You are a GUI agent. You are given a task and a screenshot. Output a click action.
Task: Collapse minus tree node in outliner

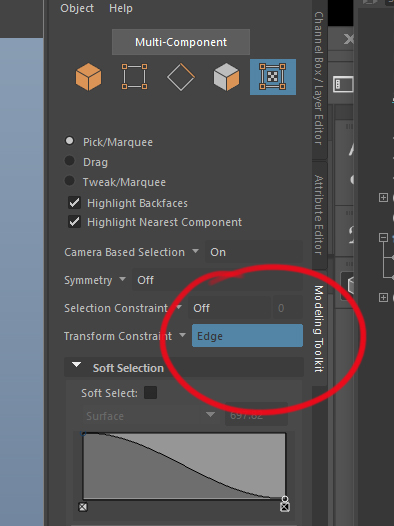(383, 237)
